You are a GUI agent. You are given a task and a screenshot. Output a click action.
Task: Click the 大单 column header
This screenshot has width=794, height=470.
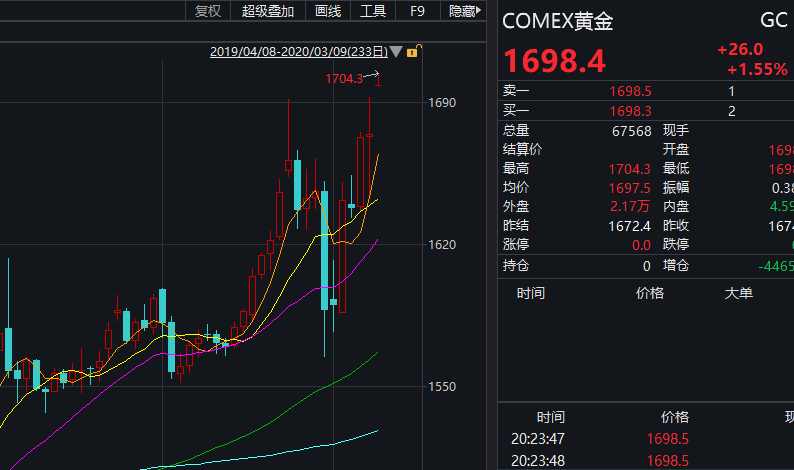[739, 293]
